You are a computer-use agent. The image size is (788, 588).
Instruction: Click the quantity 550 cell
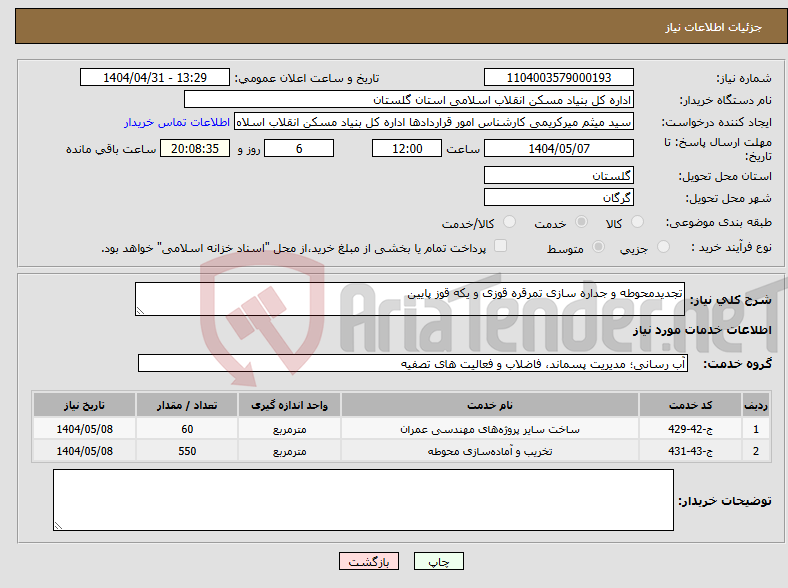(187, 451)
